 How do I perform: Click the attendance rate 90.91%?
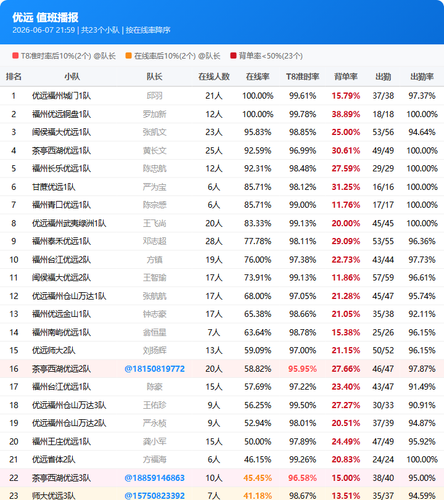(x=422, y=405)
